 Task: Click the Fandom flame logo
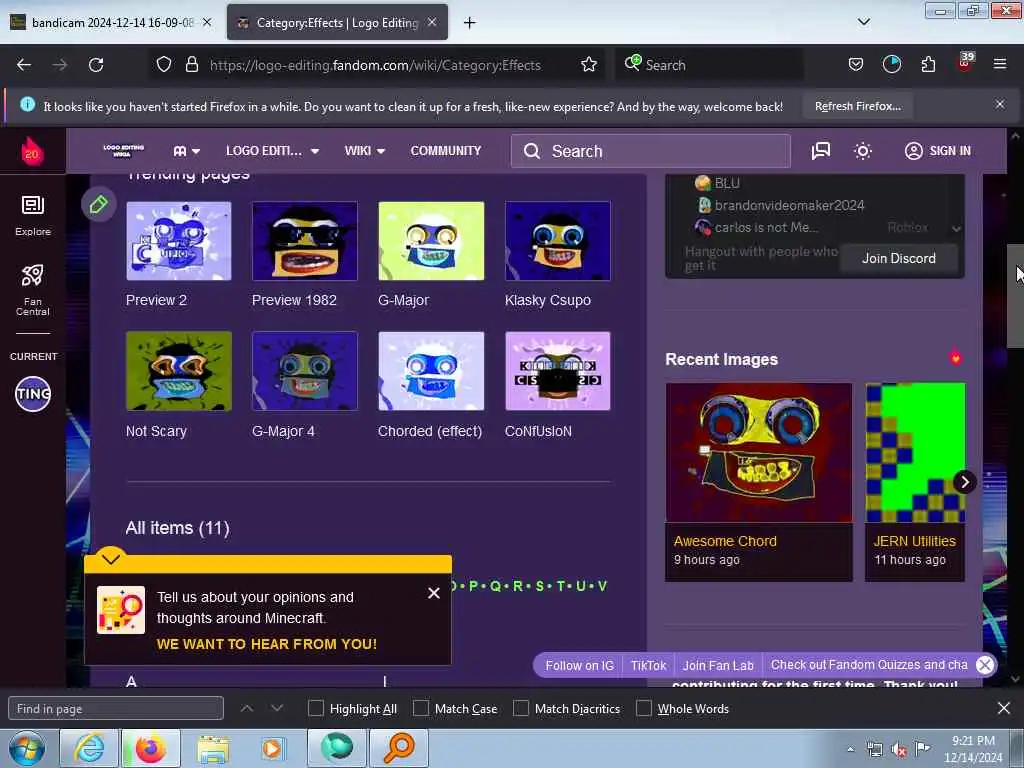pos(32,151)
